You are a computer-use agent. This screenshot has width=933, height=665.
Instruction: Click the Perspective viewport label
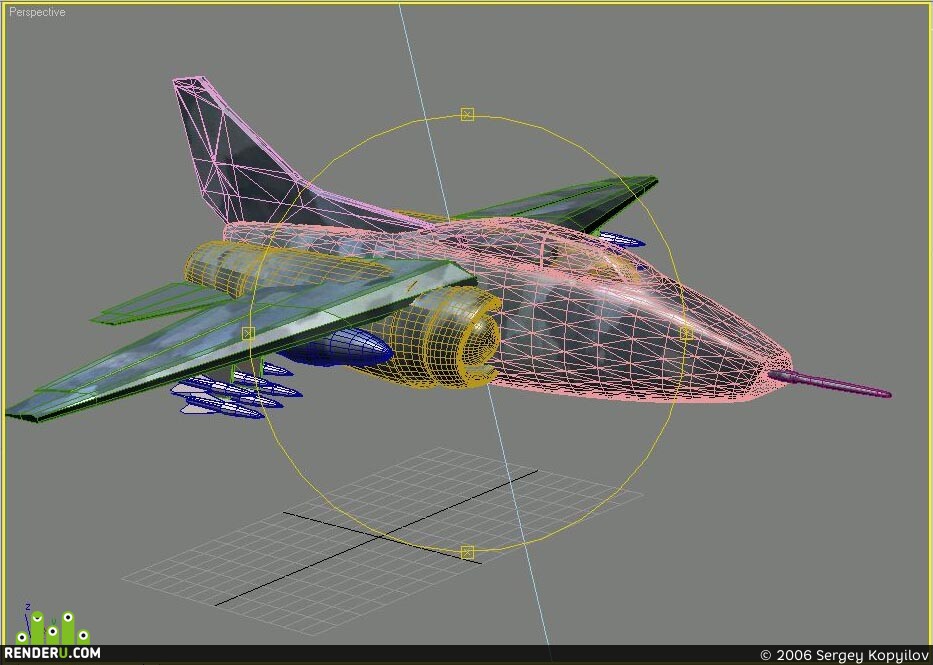37,12
